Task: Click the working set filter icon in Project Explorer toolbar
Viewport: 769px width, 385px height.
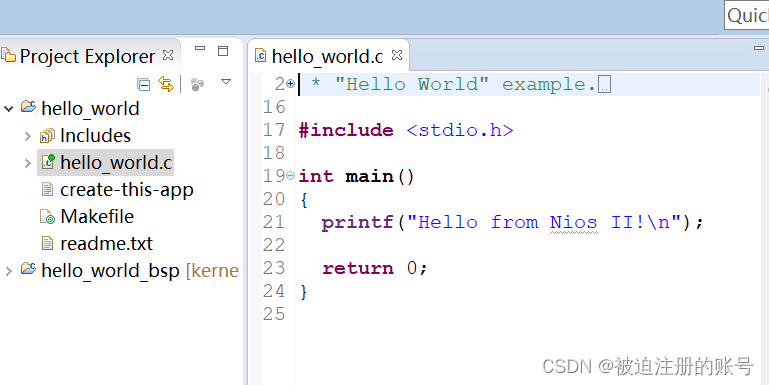Action: point(197,84)
